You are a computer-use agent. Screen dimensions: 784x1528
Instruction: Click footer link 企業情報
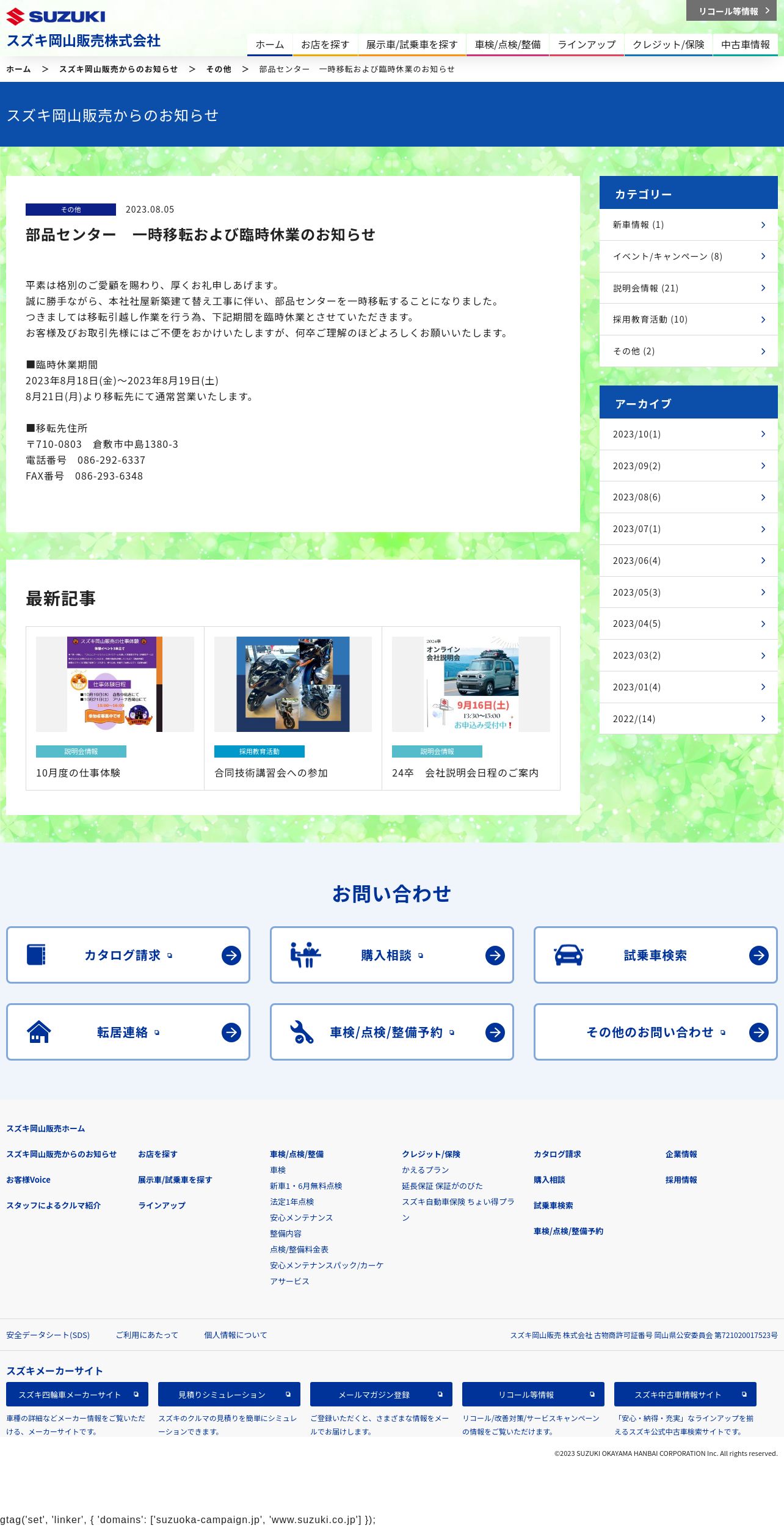pos(681,1154)
